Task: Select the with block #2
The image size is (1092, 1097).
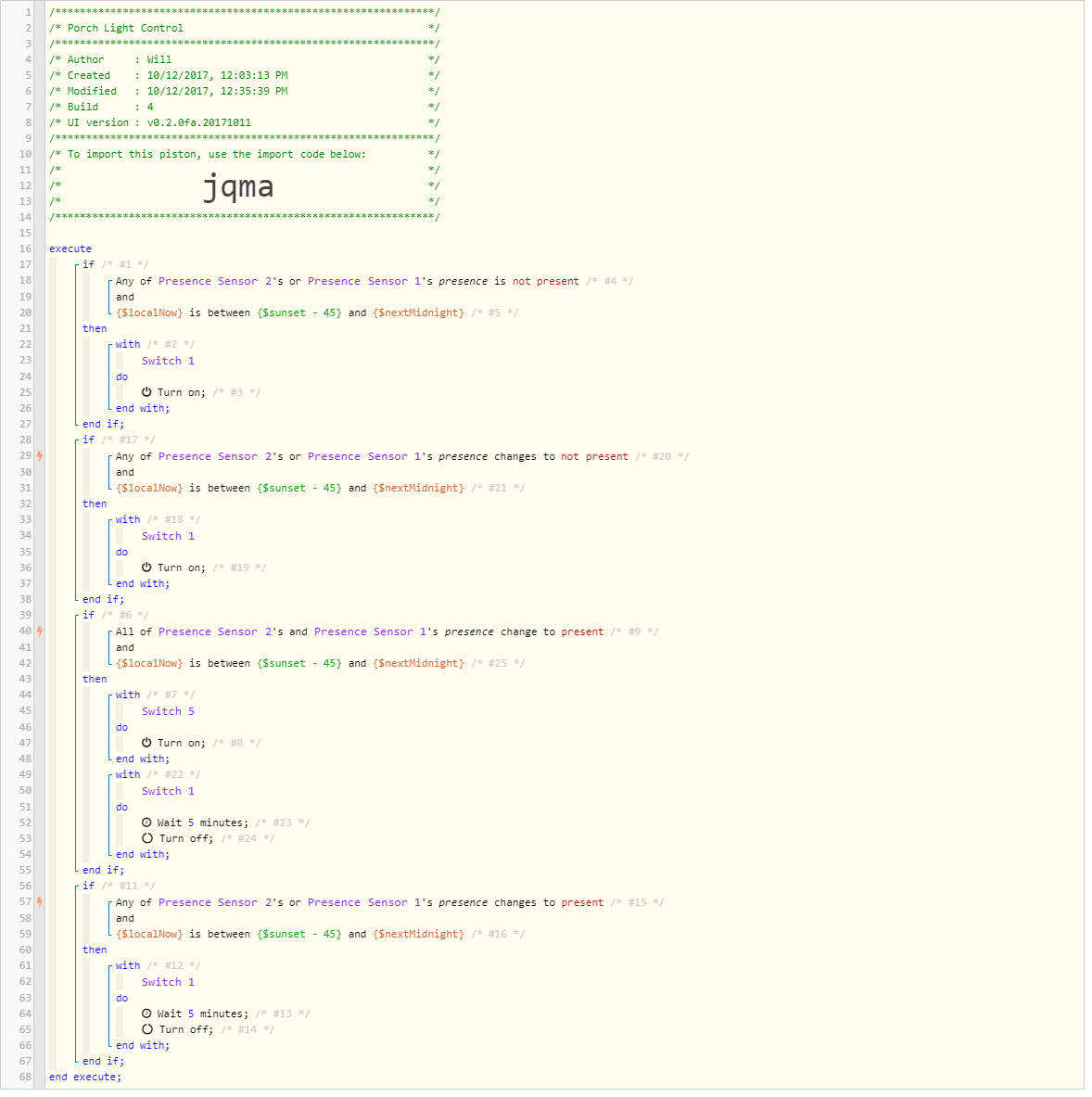Action: point(129,346)
